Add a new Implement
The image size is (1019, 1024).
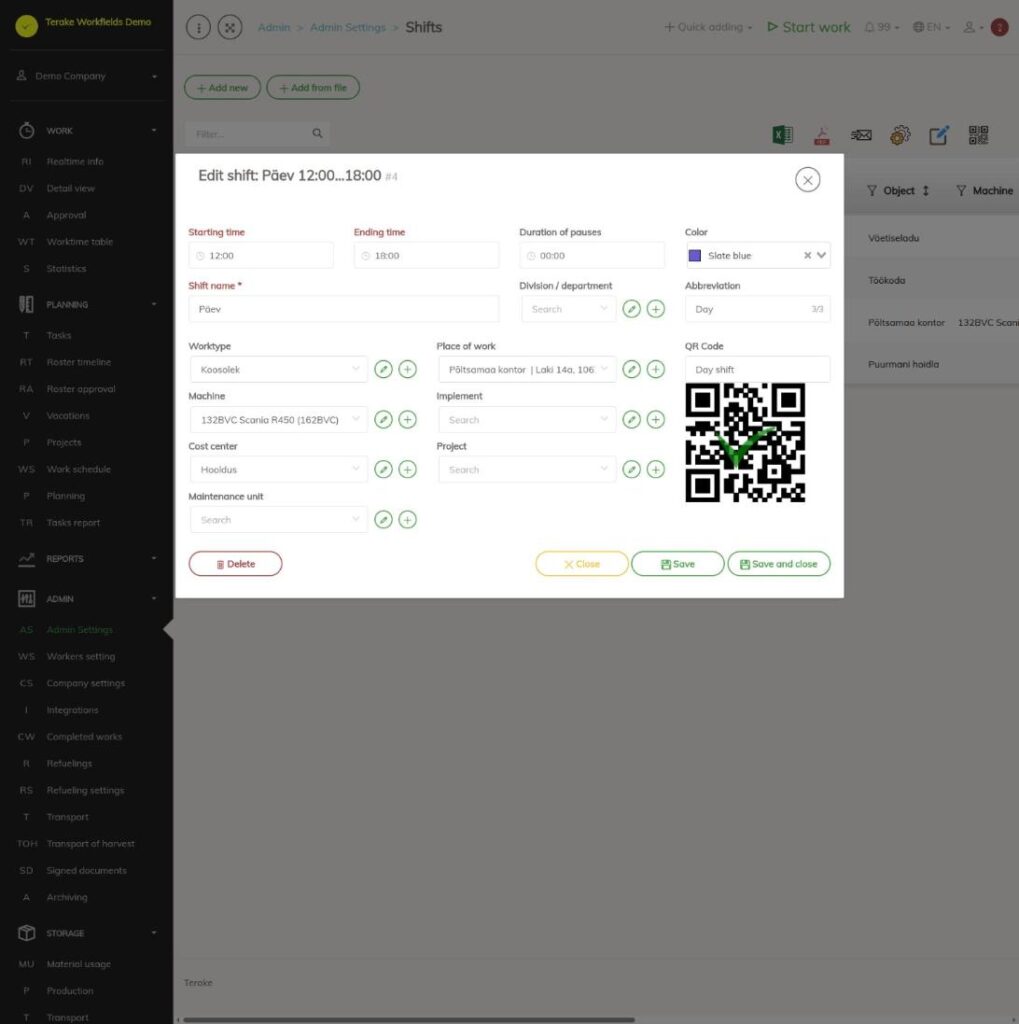pos(656,419)
